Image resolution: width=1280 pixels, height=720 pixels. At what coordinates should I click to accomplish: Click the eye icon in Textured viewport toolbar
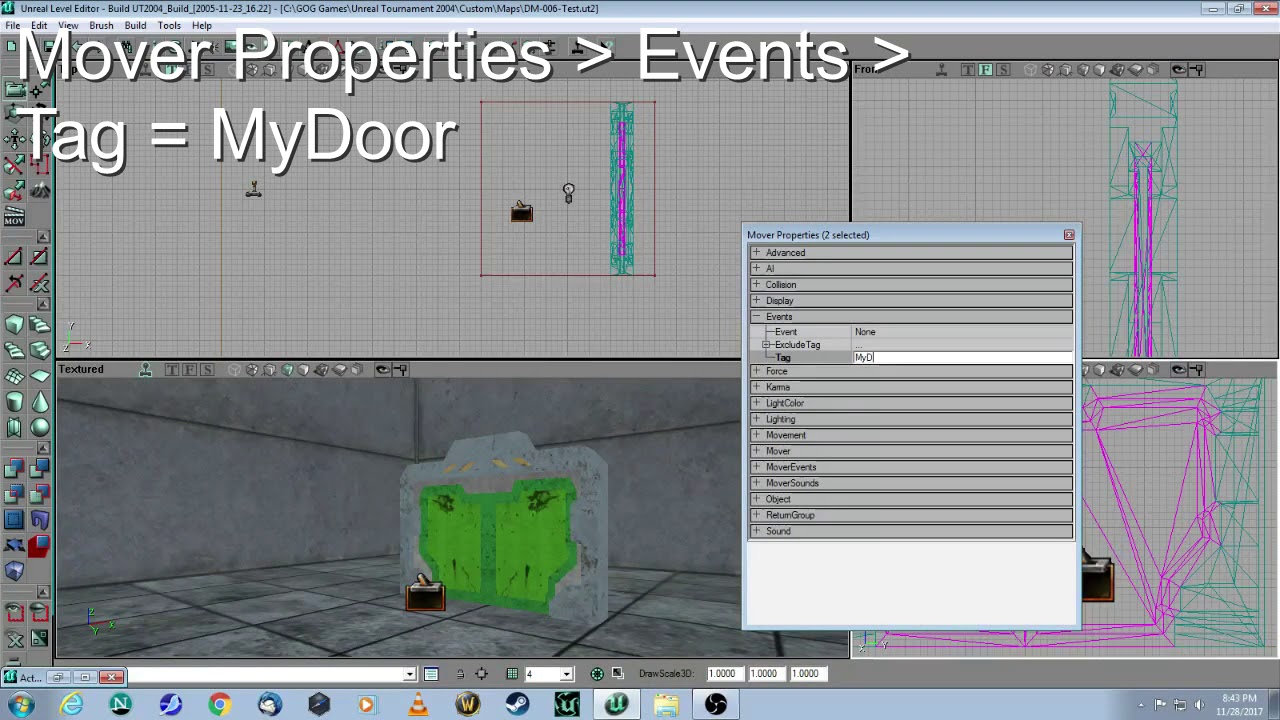[383, 370]
